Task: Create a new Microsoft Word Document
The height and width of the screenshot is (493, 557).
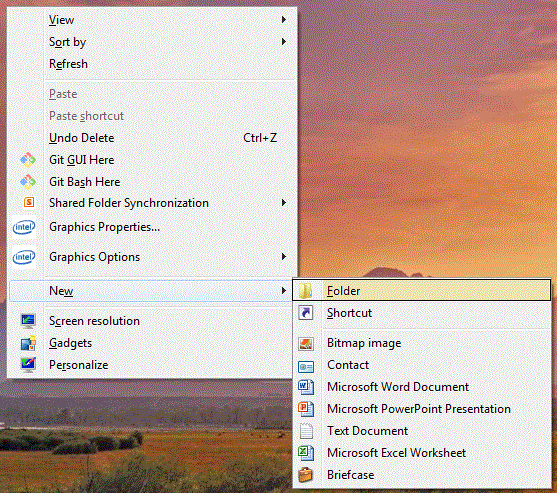Action: [x=422, y=387]
